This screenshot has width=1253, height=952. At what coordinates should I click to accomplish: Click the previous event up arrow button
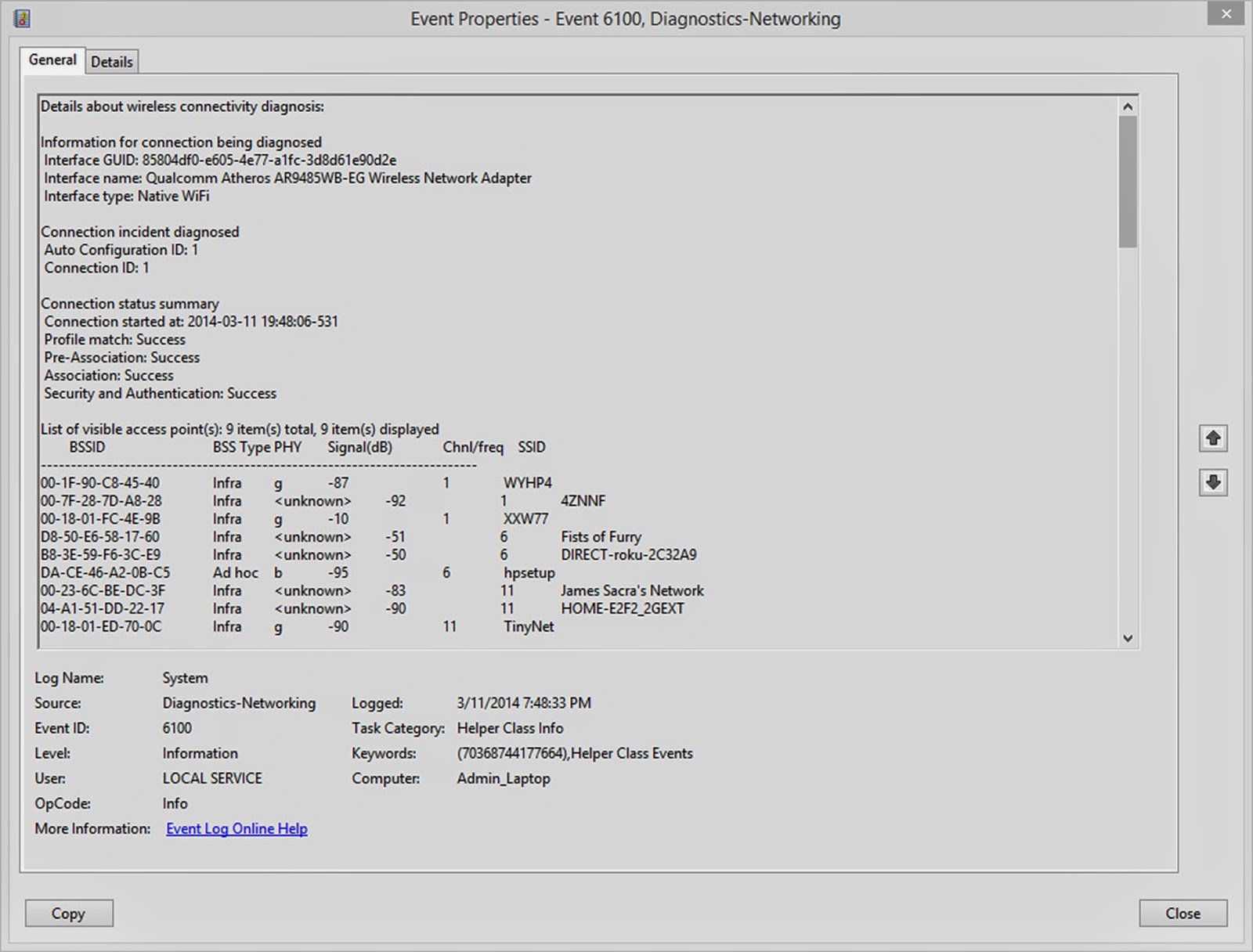(x=1213, y=438)
